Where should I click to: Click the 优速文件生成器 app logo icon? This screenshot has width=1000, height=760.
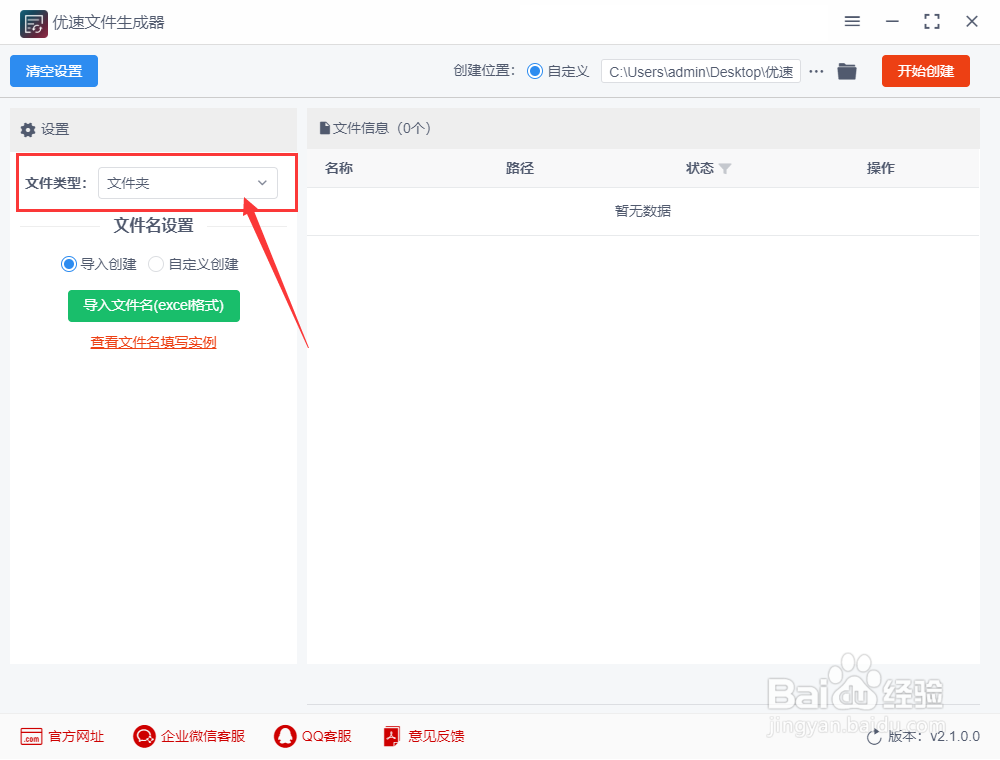[x=33, y=22]
